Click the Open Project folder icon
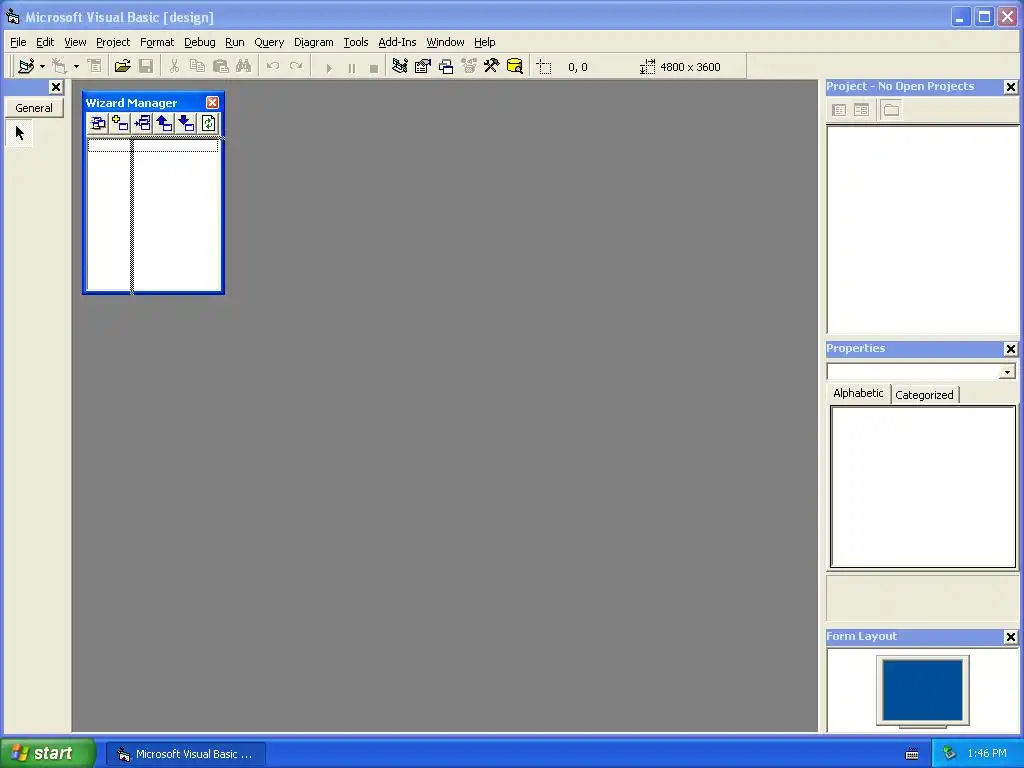The height and width of the screenshot is (768, 1024). click(x=122, y=66)
